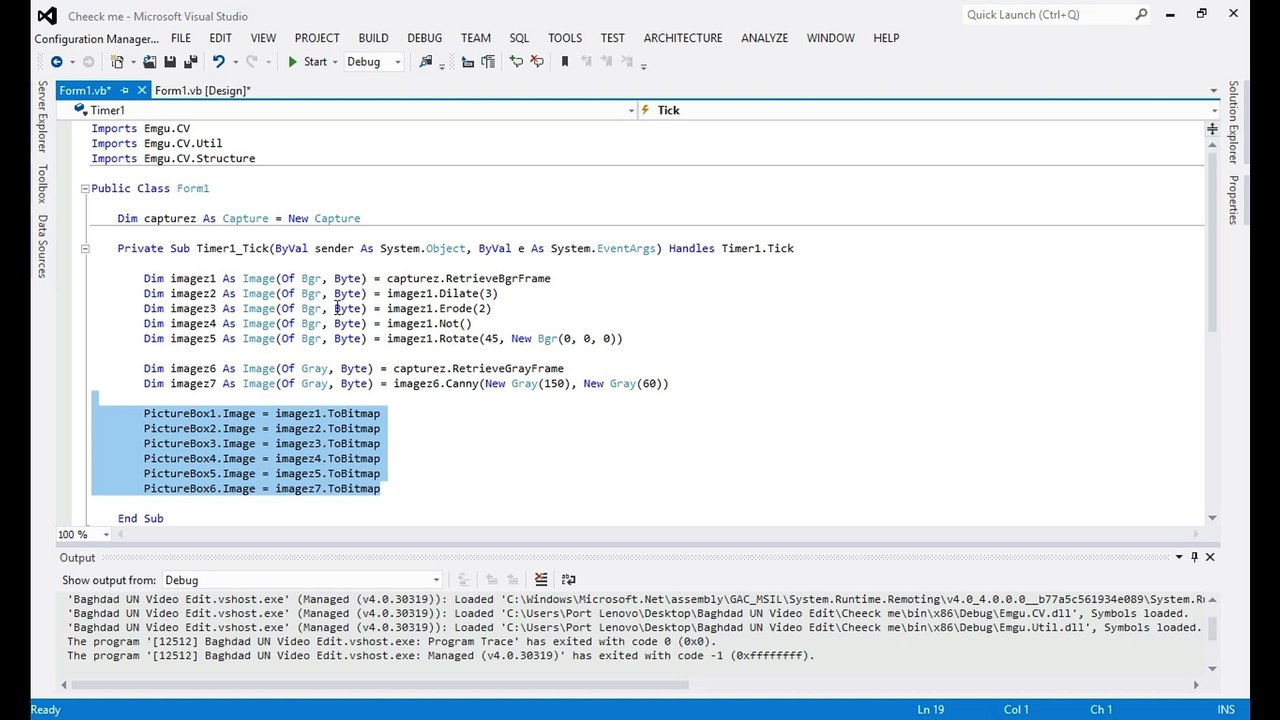The width and height of the screenshot is (1280, 720).
Task: Open the Properties side tab
Action: 1234,200
